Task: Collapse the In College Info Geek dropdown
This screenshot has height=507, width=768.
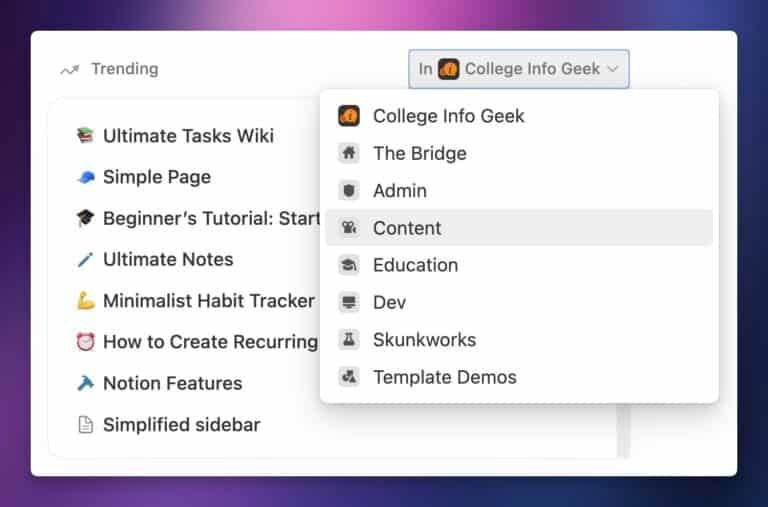Action: [x=518, y=69]
